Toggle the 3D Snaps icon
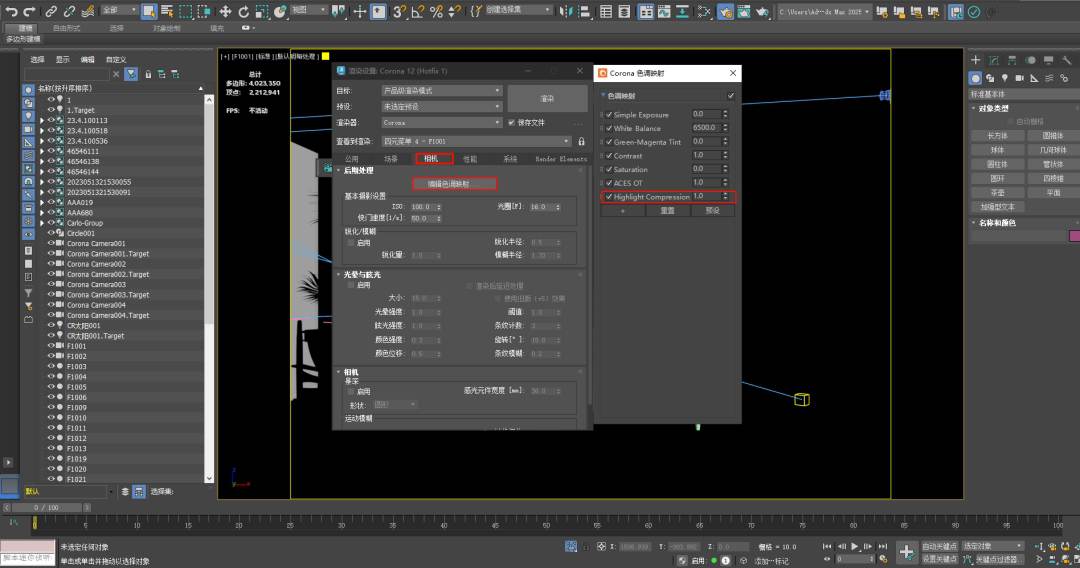The width and height of the screenshot is (1080, 568). (x=399, y=11)
